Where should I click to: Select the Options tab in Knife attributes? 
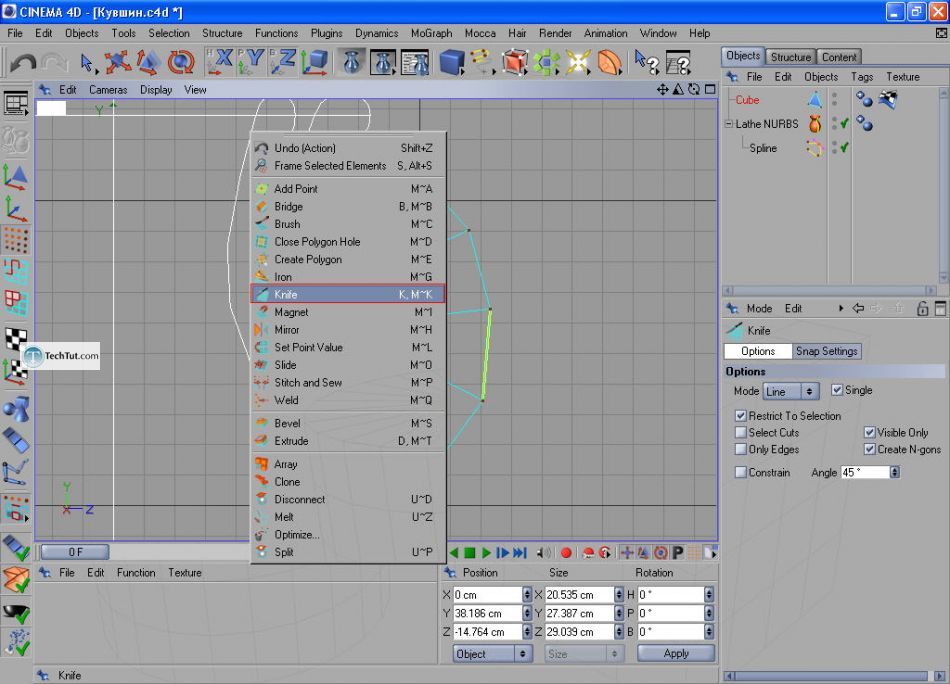(758, 351)
